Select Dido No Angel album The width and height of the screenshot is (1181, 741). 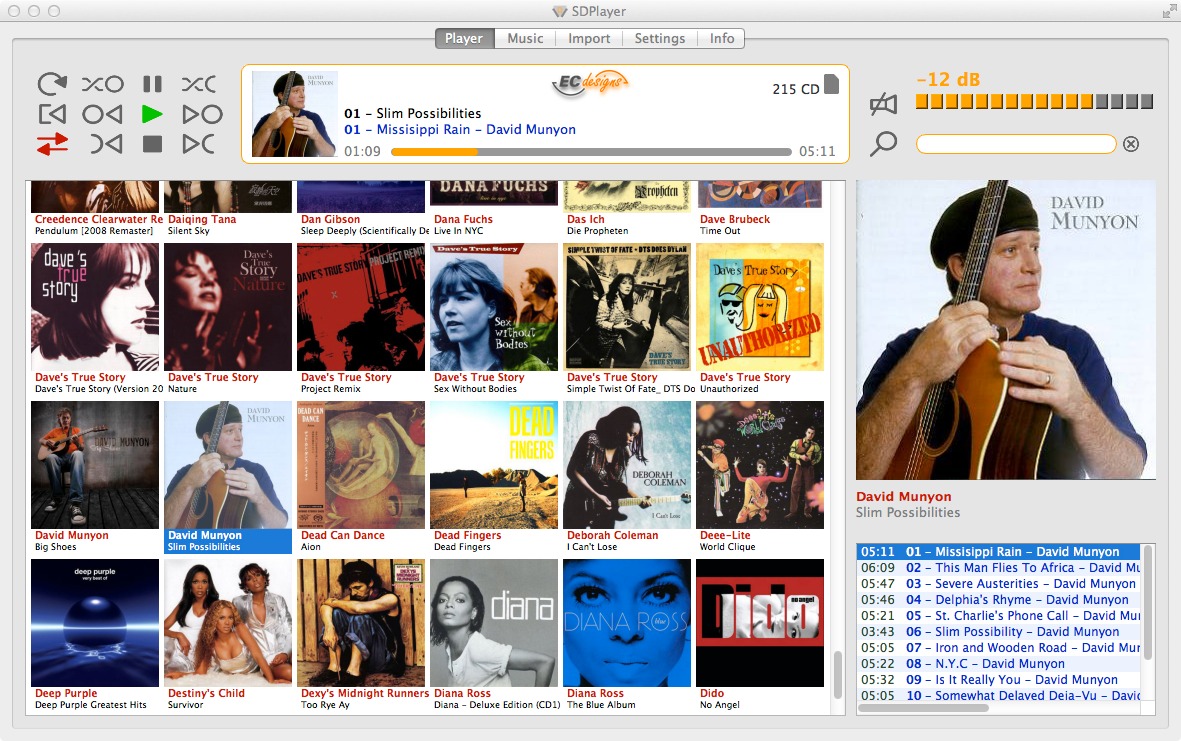click(x=760, y=635)
